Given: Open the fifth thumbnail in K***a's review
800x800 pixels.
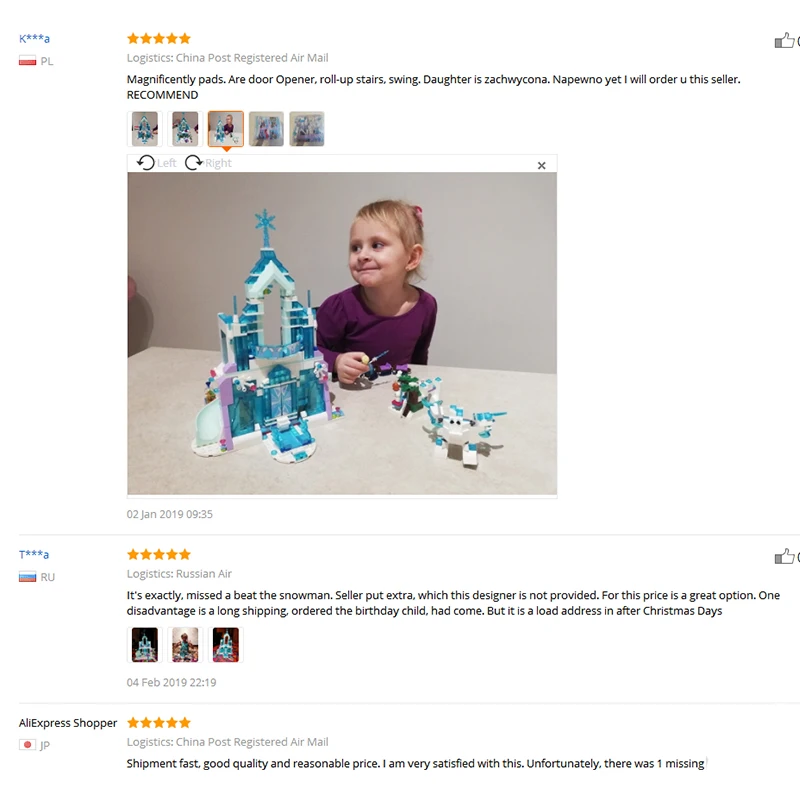Looking at the screenshot, I should click(x=307, y=129).
